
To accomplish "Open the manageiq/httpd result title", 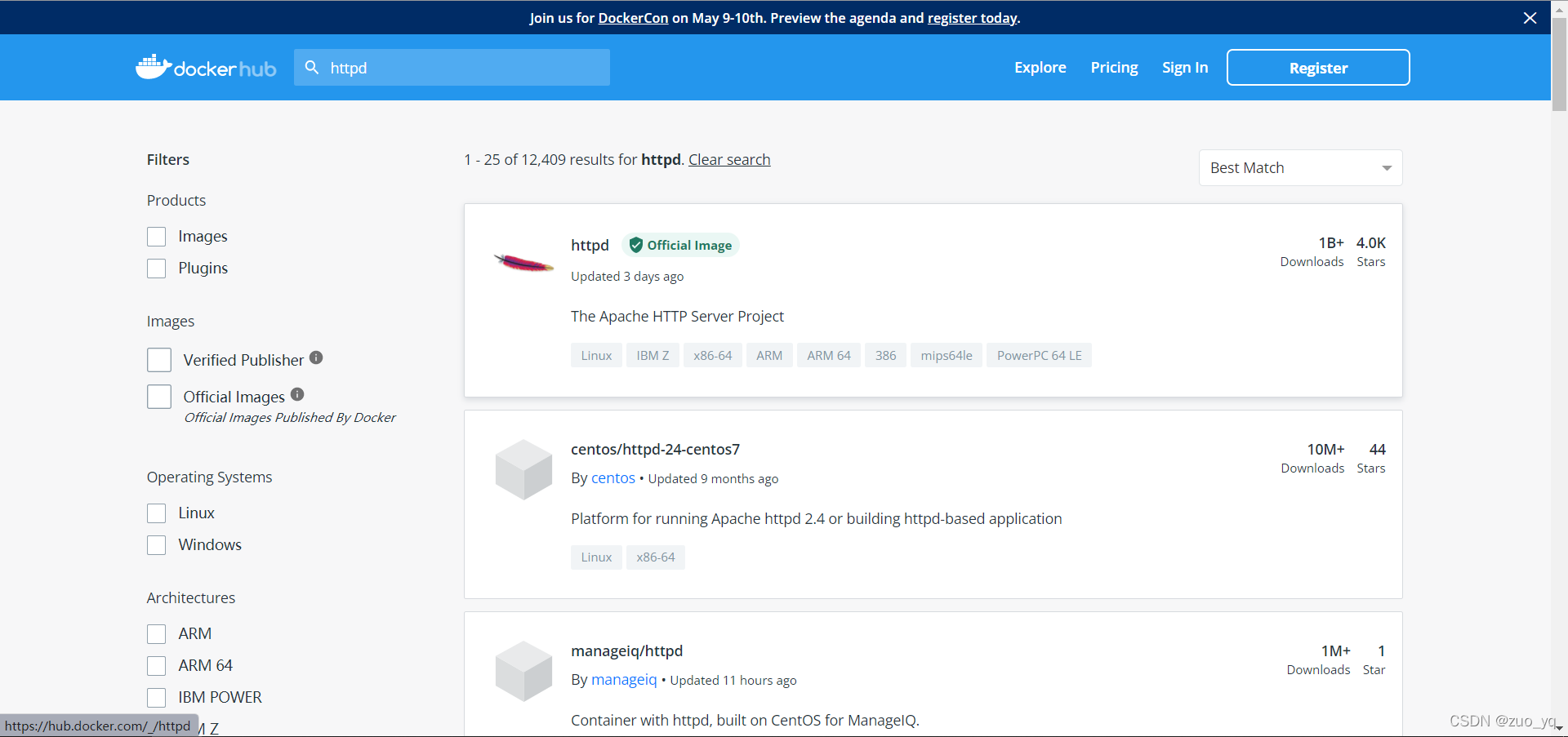I will tap(626, 651).
